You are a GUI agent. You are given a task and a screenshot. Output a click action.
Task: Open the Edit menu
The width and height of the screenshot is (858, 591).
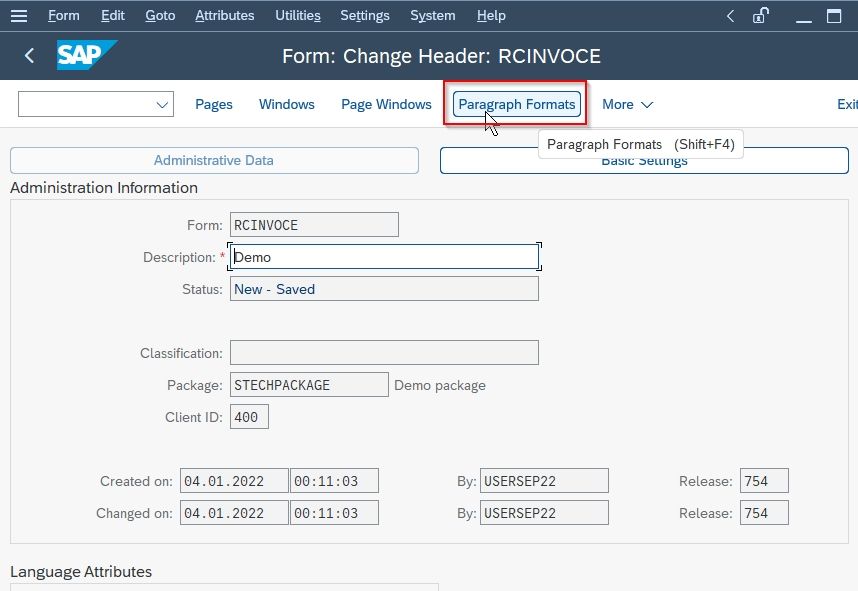pyautogui.click(x=113, y=15)
